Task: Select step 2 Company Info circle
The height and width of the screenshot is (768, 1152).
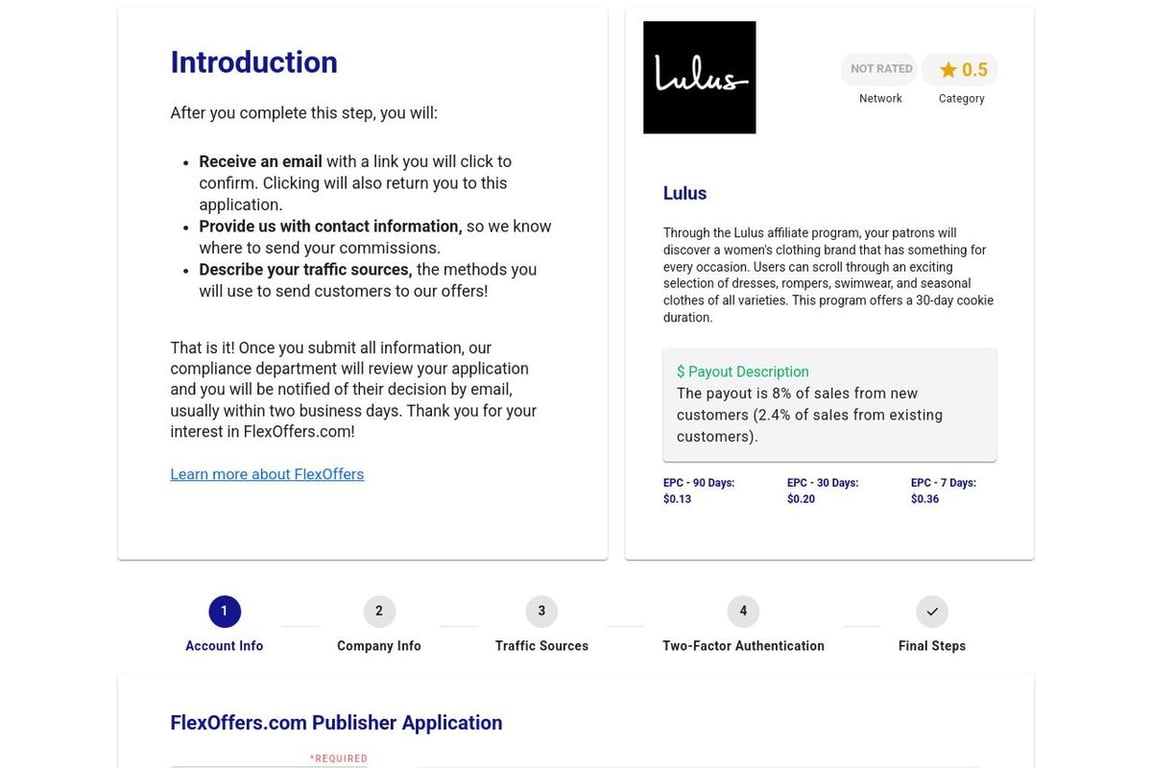Action: (379, 611)
